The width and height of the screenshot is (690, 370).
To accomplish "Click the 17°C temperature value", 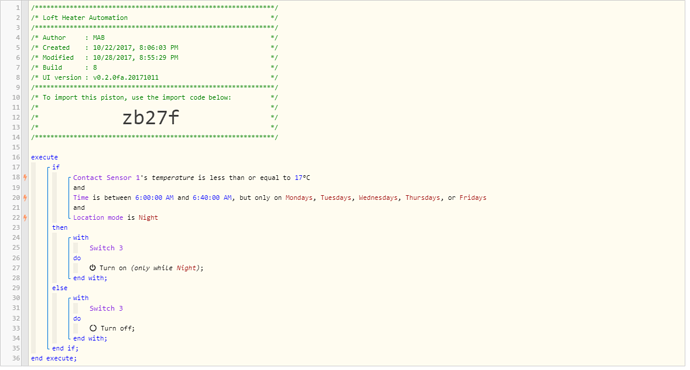I will [302, 178].
